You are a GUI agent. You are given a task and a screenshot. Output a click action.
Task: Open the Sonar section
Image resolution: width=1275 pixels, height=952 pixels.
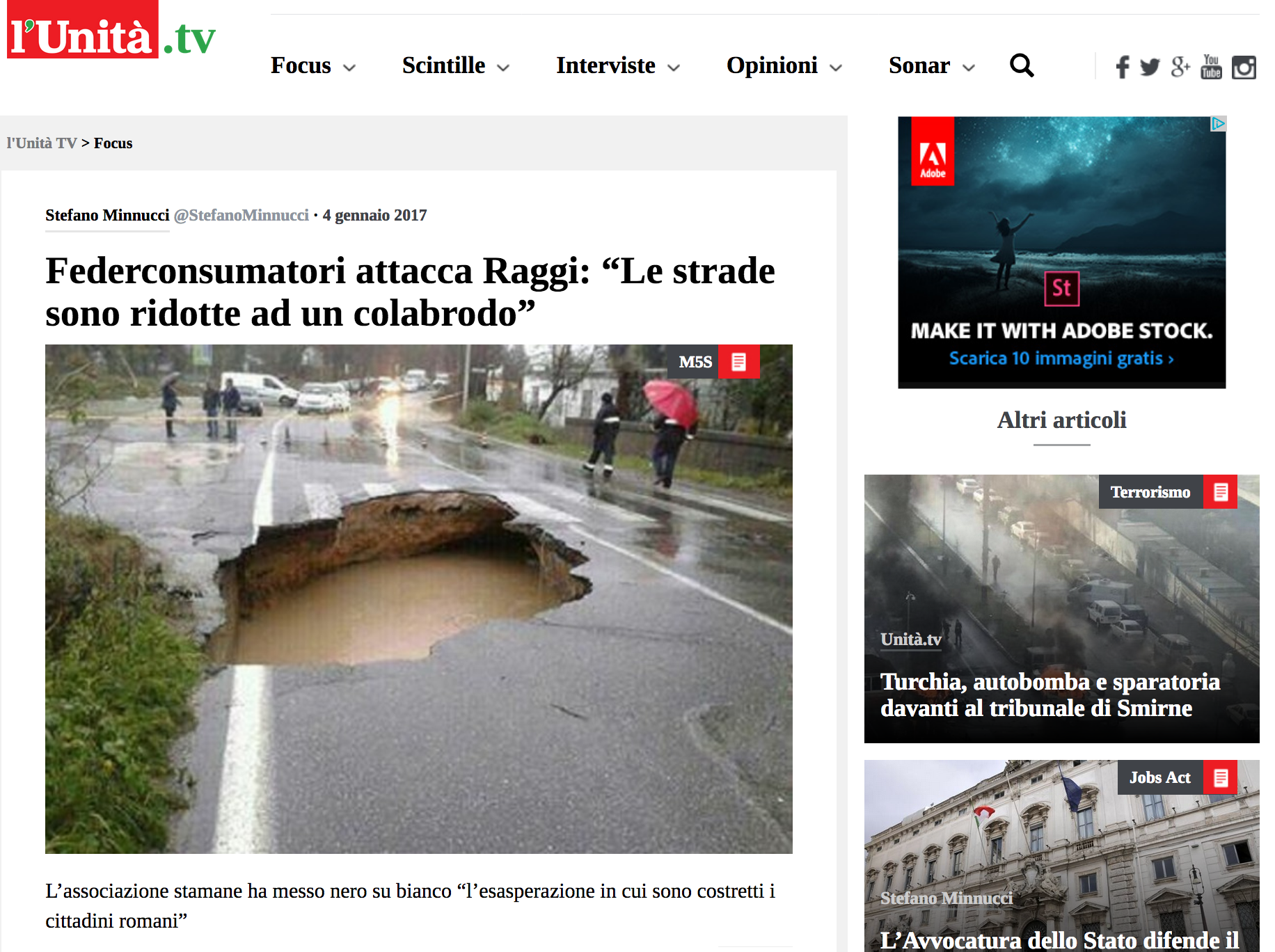point(919,65)
